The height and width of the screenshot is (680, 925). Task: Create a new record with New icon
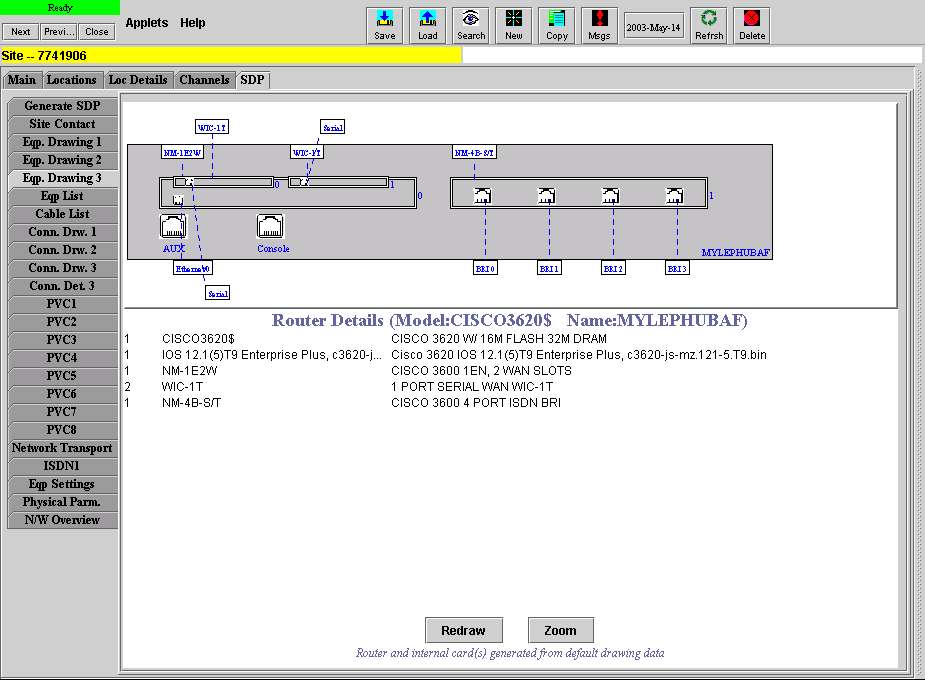[x=514, y=25]
